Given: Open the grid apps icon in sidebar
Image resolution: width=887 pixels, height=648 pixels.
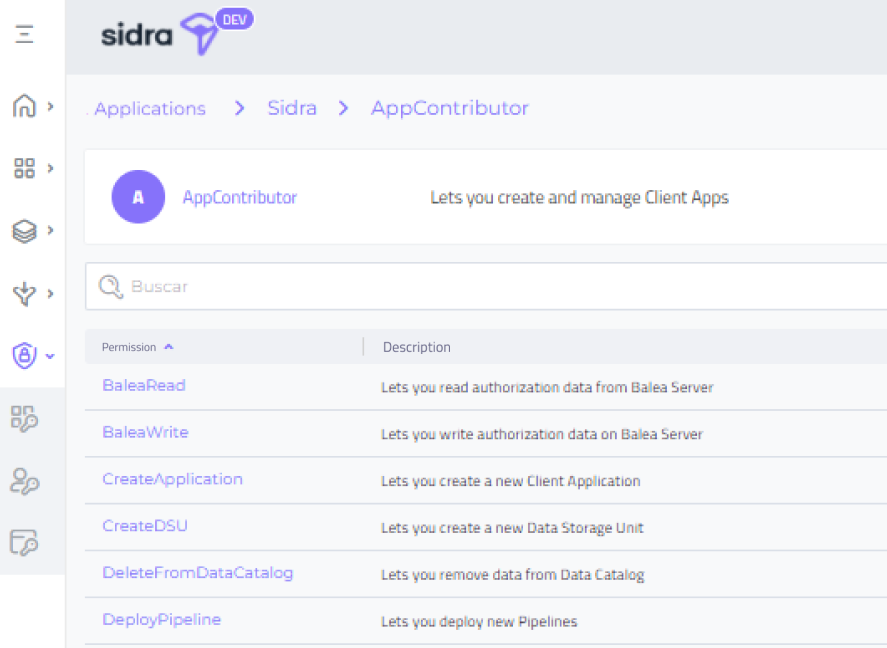Looking at the screenshot, I should pyautogui.click(x=24, y=168).
